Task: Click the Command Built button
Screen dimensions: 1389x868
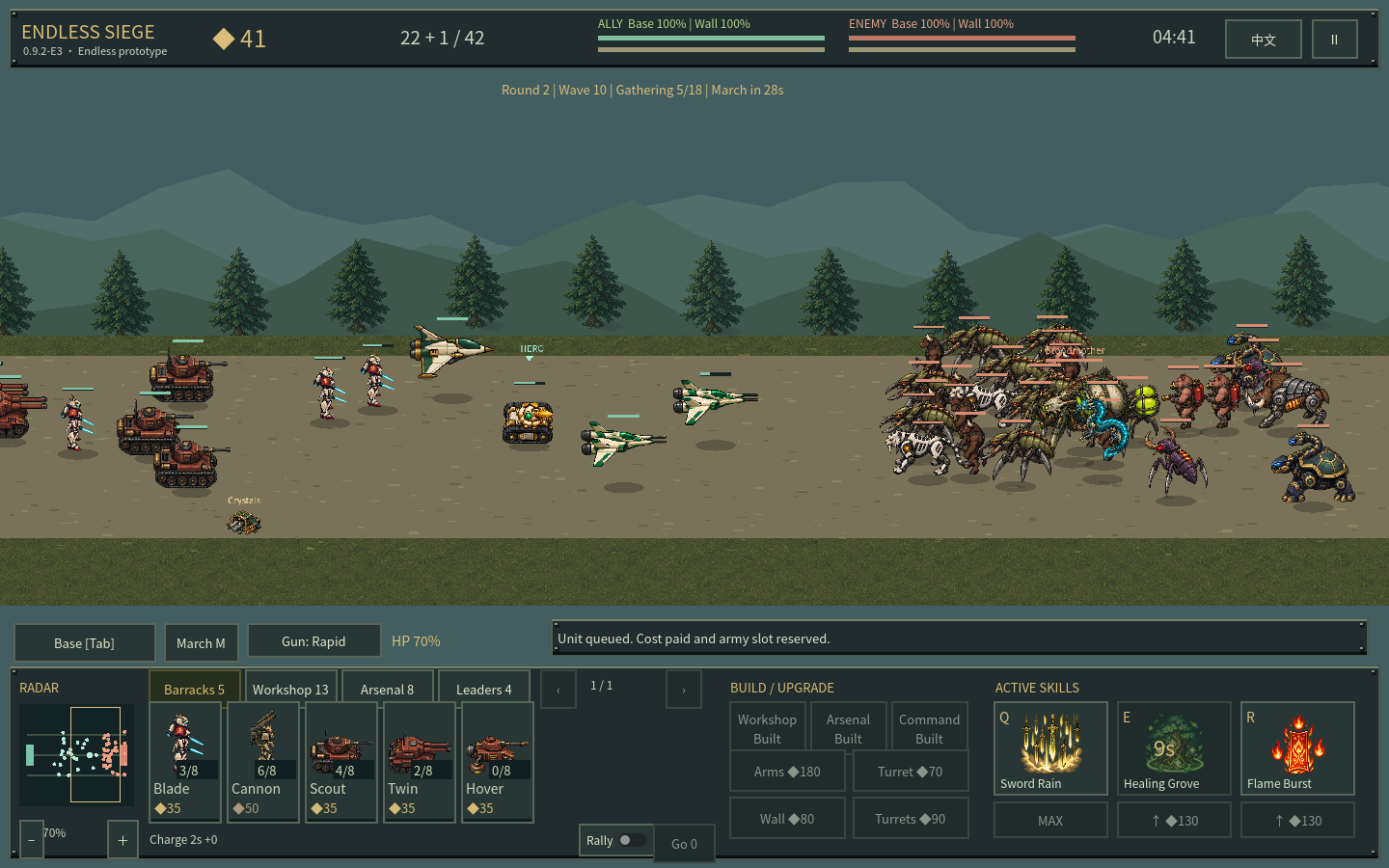Action: point(929,728)
